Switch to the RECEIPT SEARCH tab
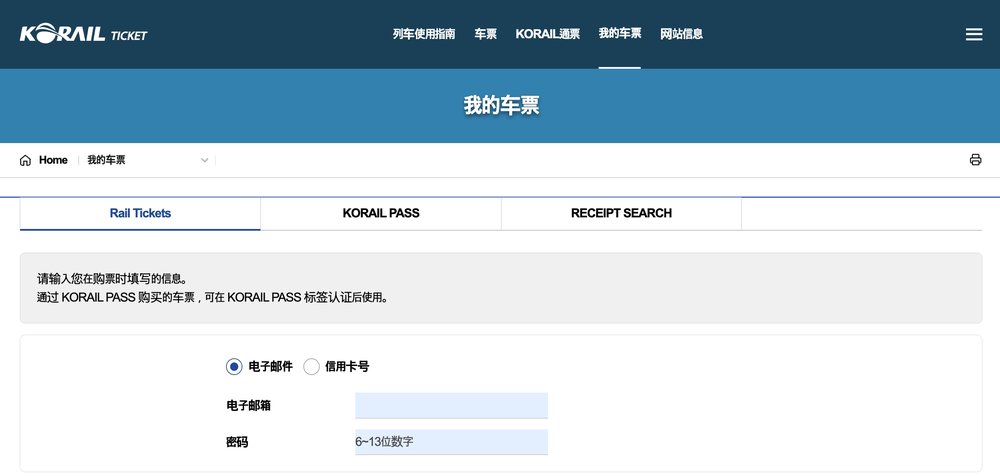The height and width of the screenshot is (476, 1000). click(x=621, y=214)
